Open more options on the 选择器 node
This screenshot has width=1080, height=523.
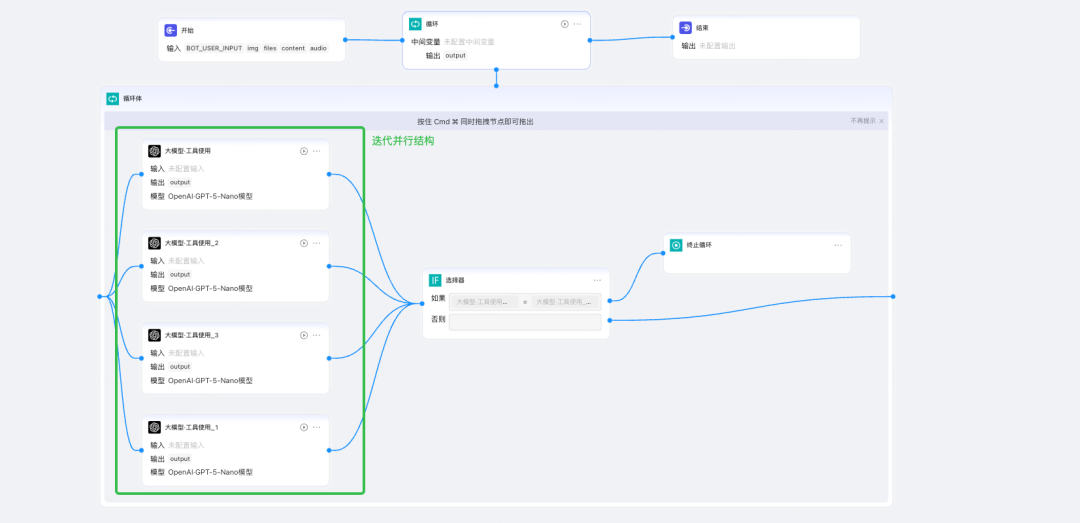tap(597, 281)
